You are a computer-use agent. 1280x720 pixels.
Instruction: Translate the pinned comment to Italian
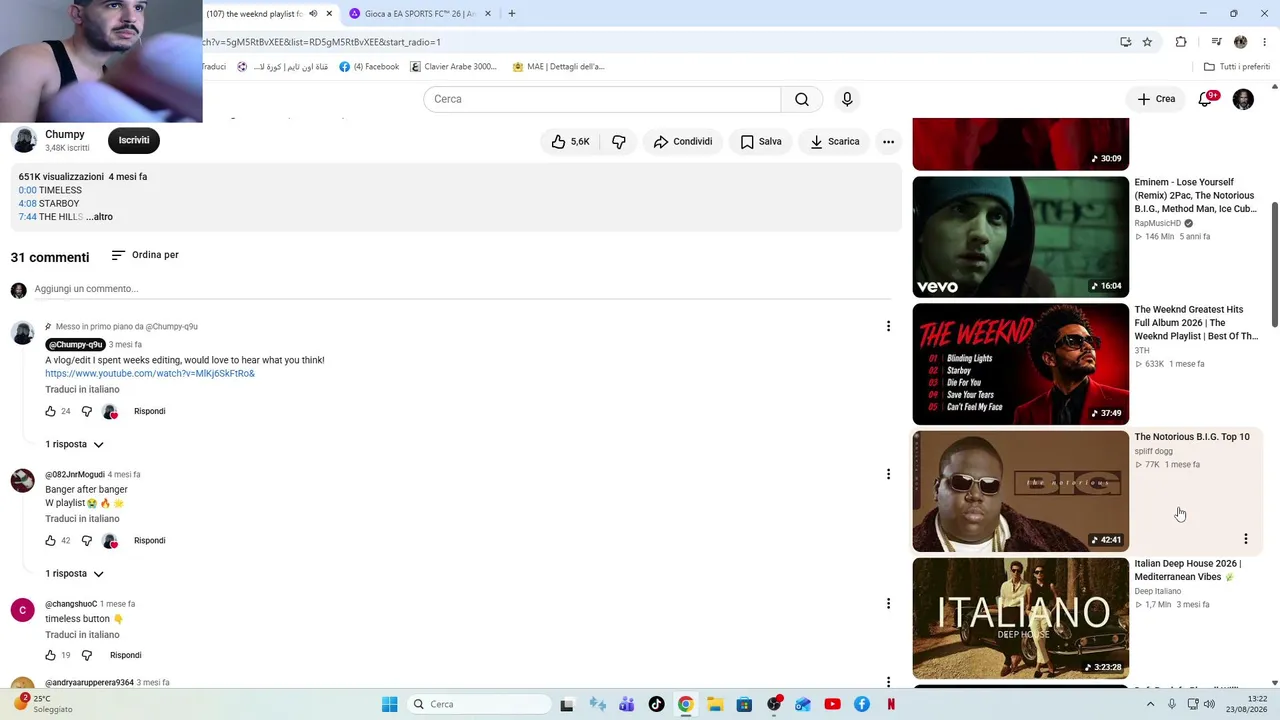pyautogui.click(x=82, y=390)
